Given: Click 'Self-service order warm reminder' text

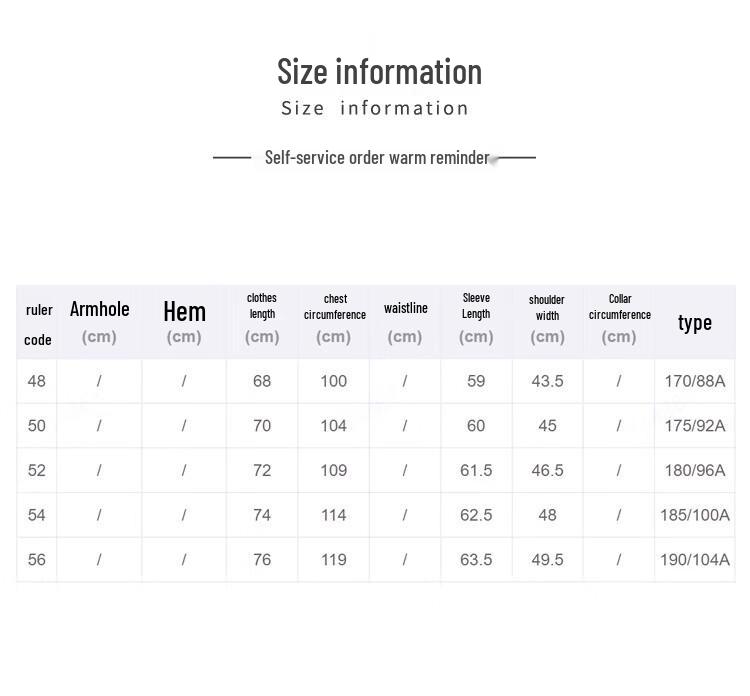Looking at the screenshot, I should [x=377, y=157].
